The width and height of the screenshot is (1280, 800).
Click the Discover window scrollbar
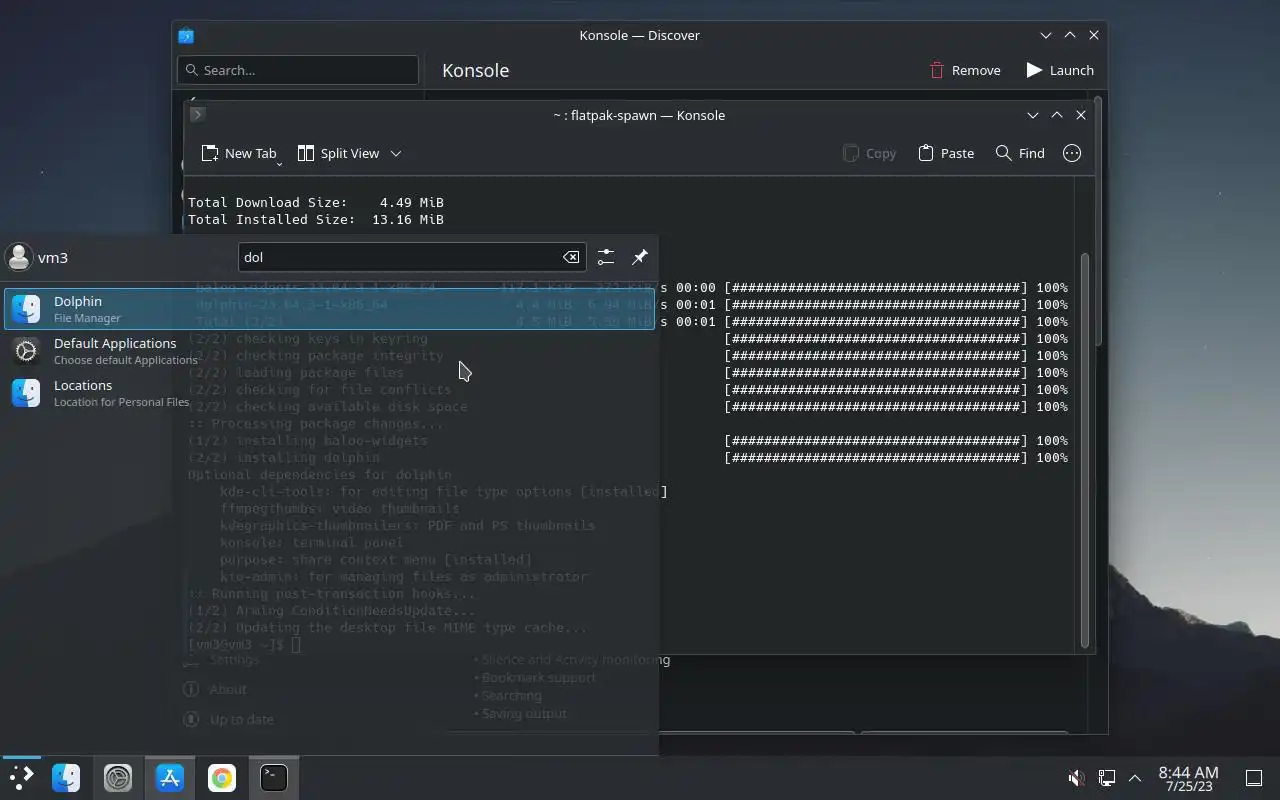click(x=1098, y=220)
